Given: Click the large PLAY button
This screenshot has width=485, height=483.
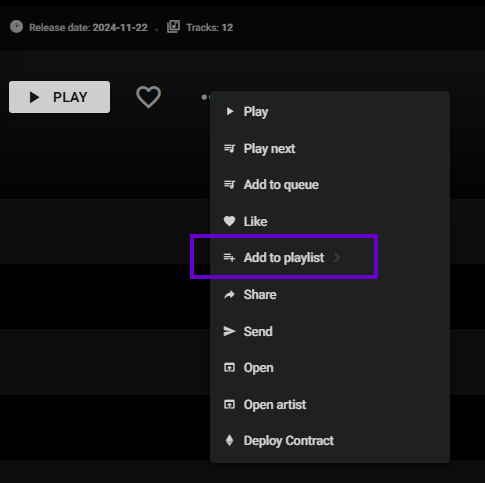Looking at the screenshot, I should click(59, 97).
